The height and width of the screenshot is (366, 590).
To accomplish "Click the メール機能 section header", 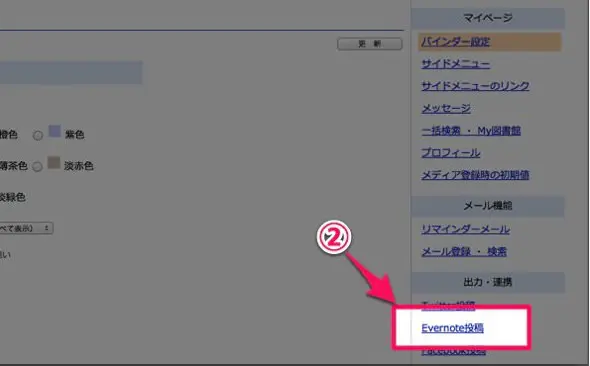I will (488, 206).
